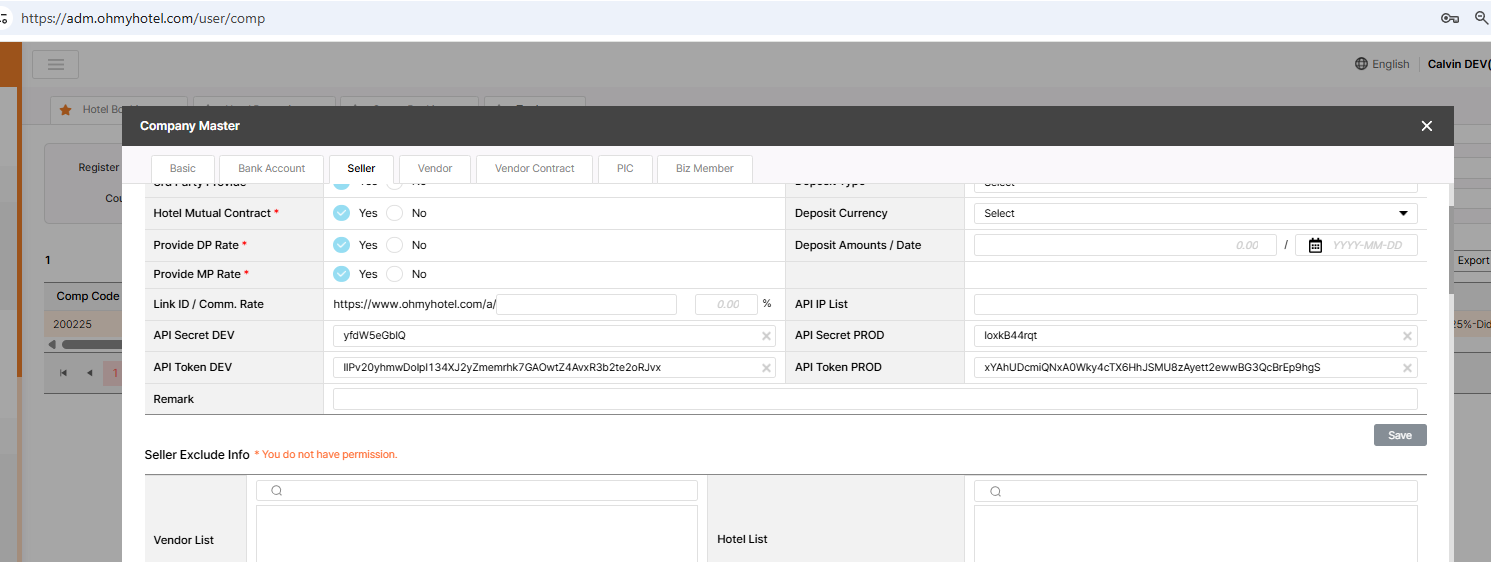
Task: Click the globe language icon
Action: point(1361,64)
